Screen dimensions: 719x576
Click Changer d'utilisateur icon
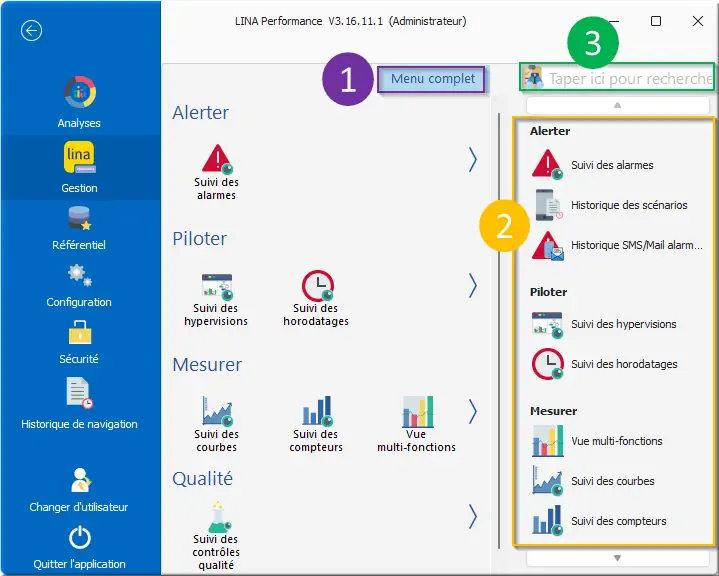pos(79,480)
